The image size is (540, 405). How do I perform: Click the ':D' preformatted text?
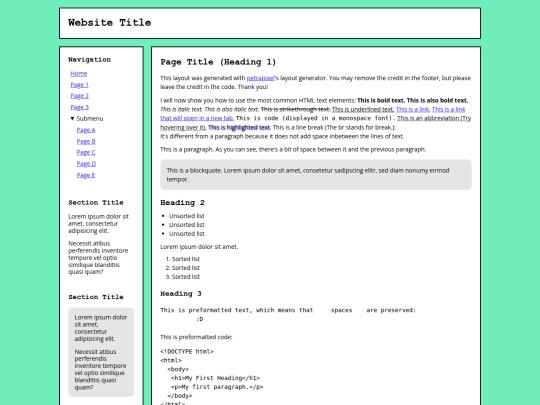click(x=200, y=319)
